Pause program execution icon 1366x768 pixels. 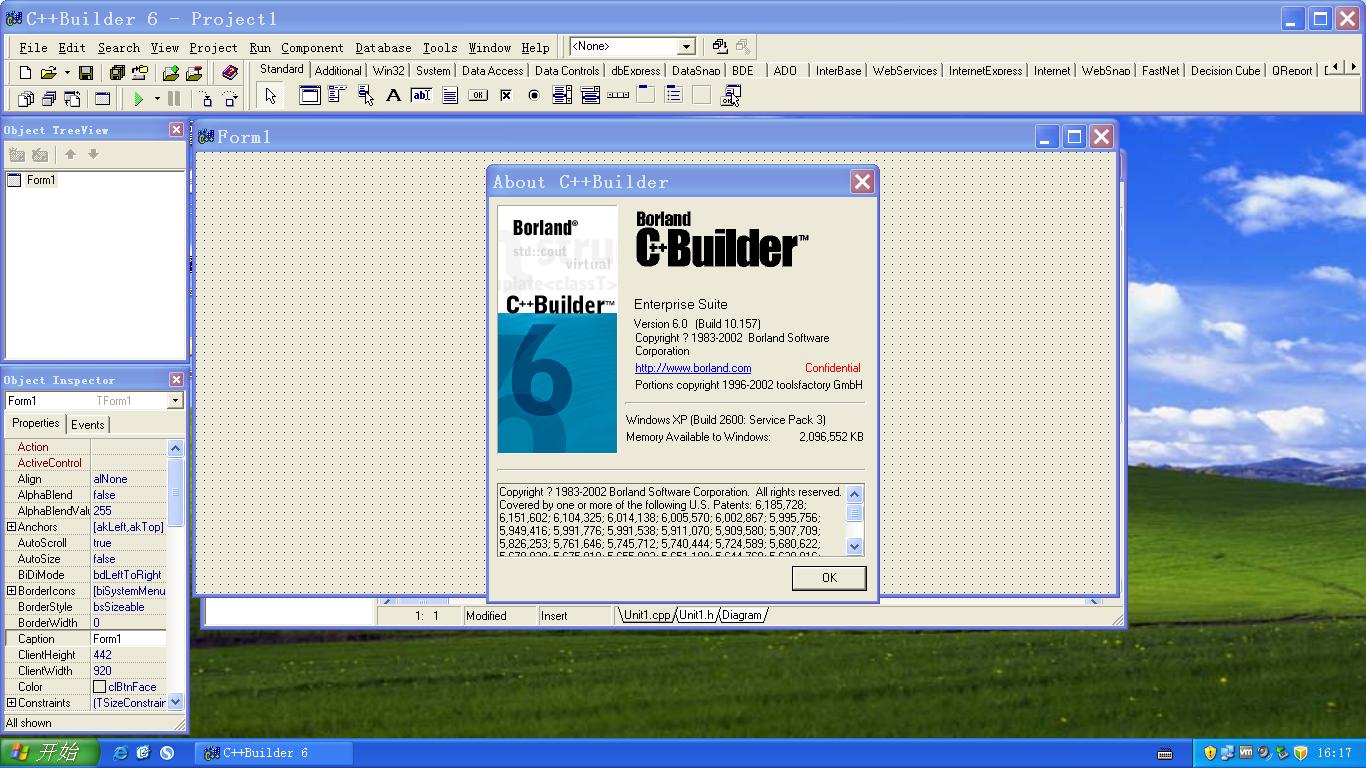(x=173, y=98)
